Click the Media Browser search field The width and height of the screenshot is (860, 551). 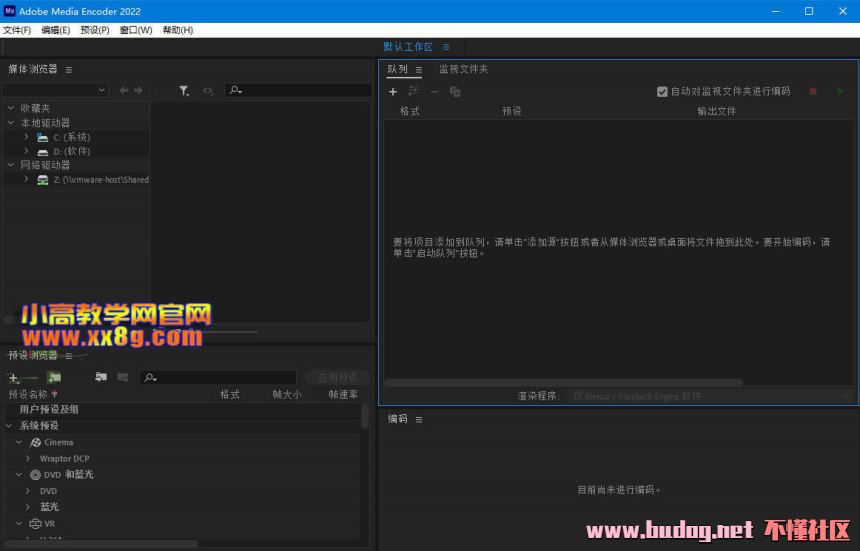(298, 90)
